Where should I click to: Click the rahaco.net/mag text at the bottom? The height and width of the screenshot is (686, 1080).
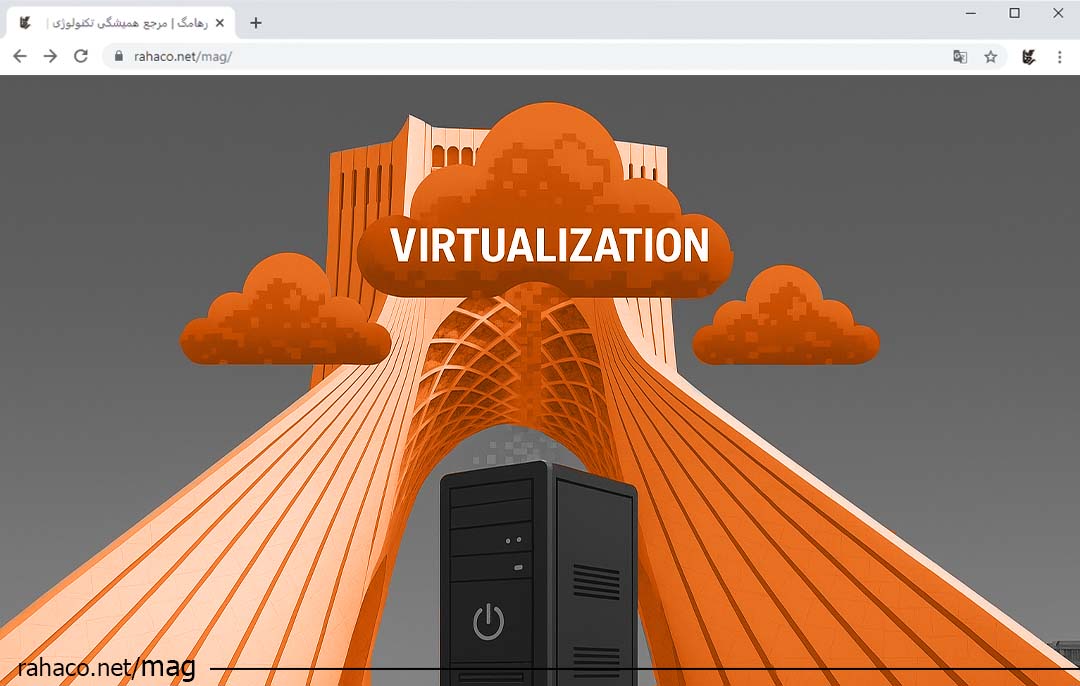click(107, 667)
